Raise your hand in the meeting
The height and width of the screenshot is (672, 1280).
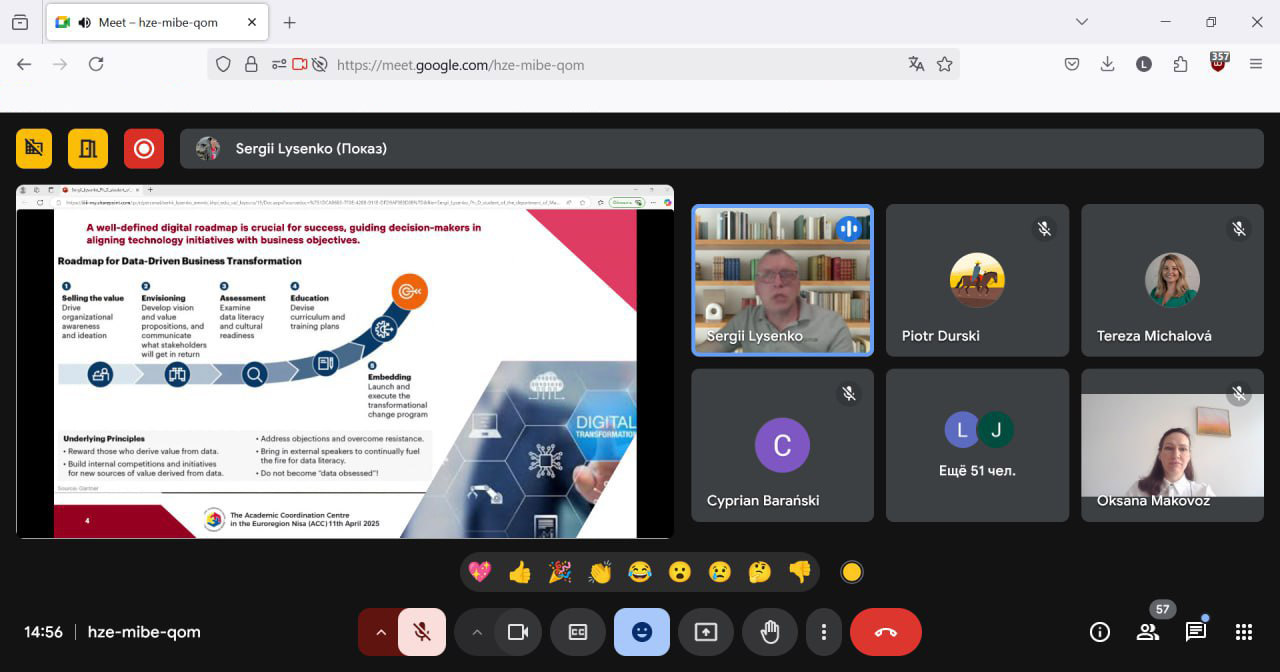click(769, 632)
